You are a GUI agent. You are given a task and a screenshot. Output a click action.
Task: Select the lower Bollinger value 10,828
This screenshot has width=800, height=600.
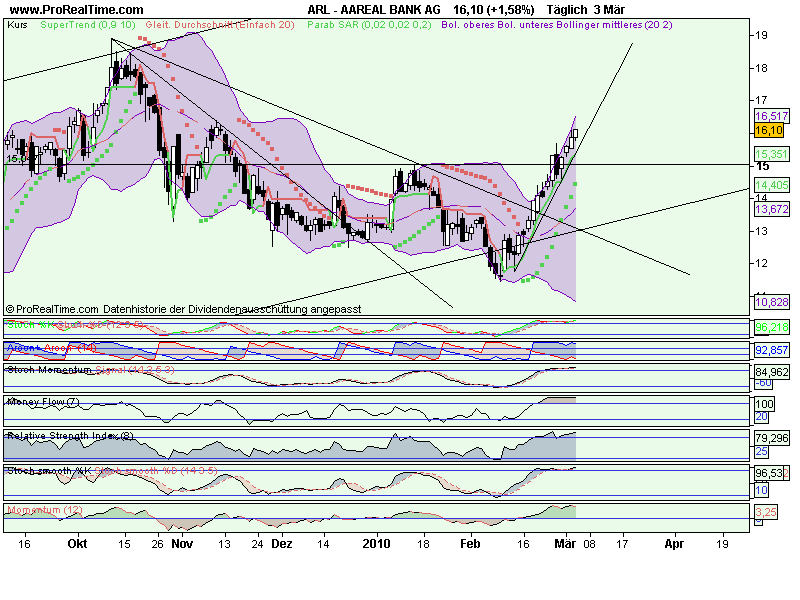[771, 302]
